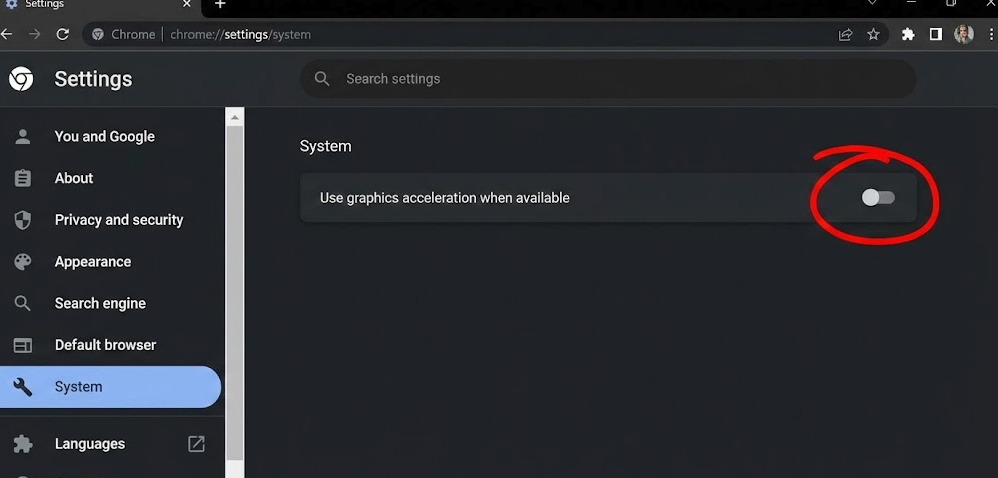The height and width of the screenshot is (478, 998).
Task: Click the share page icon in address bar
Action: pyautogui.click(x=846, y=34)
